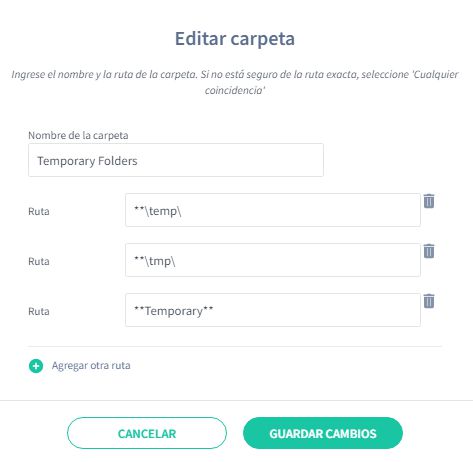Click the 'Nombre de la carpeta' label

pos(78,135)
